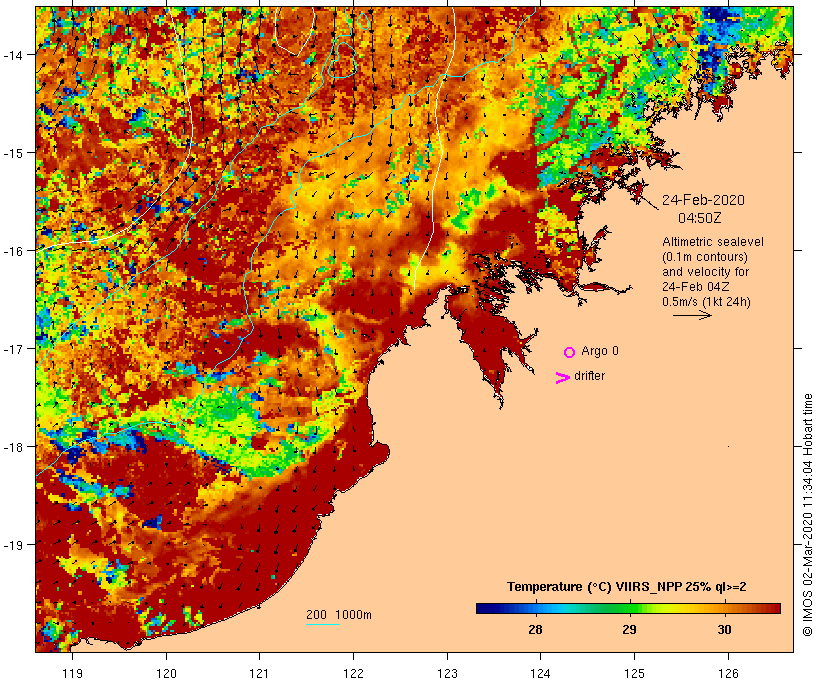
Task: Click the '(0.1m contours)' text
Action: [x=704, y=257]
